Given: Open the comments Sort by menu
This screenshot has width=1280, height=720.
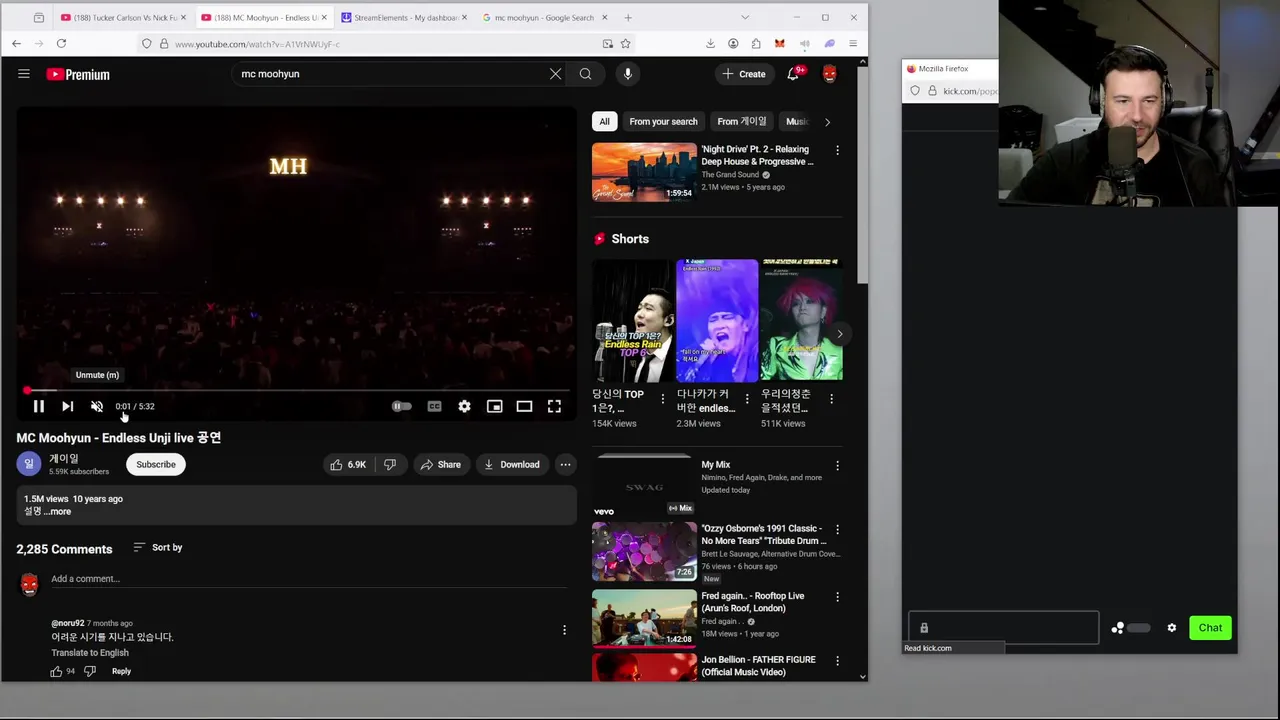Looking at the screenshot, I should pyautogui.click(x=157, y=547).
